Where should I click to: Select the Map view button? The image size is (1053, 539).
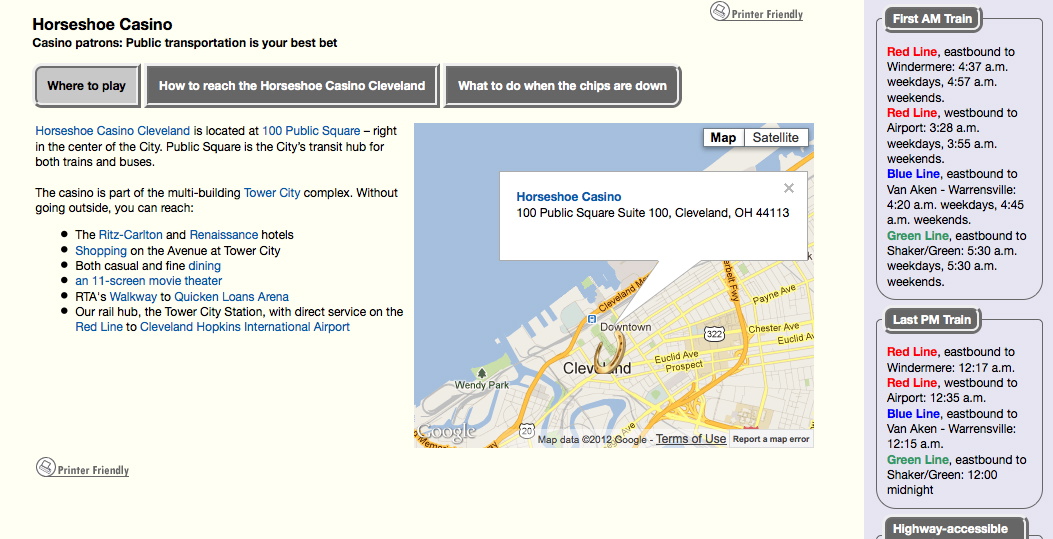pyautogui.click(x=723, y=138)
